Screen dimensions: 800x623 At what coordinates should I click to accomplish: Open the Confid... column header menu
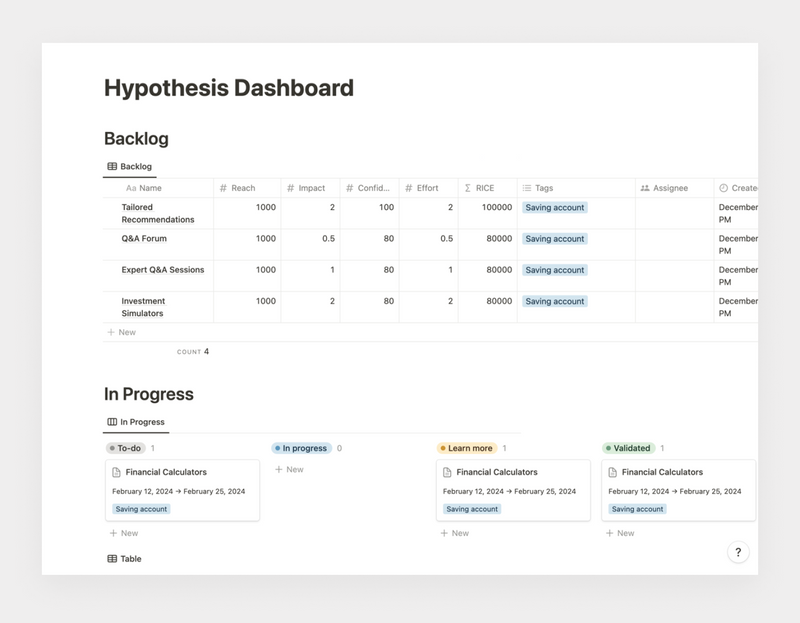[x=369, y=188]
